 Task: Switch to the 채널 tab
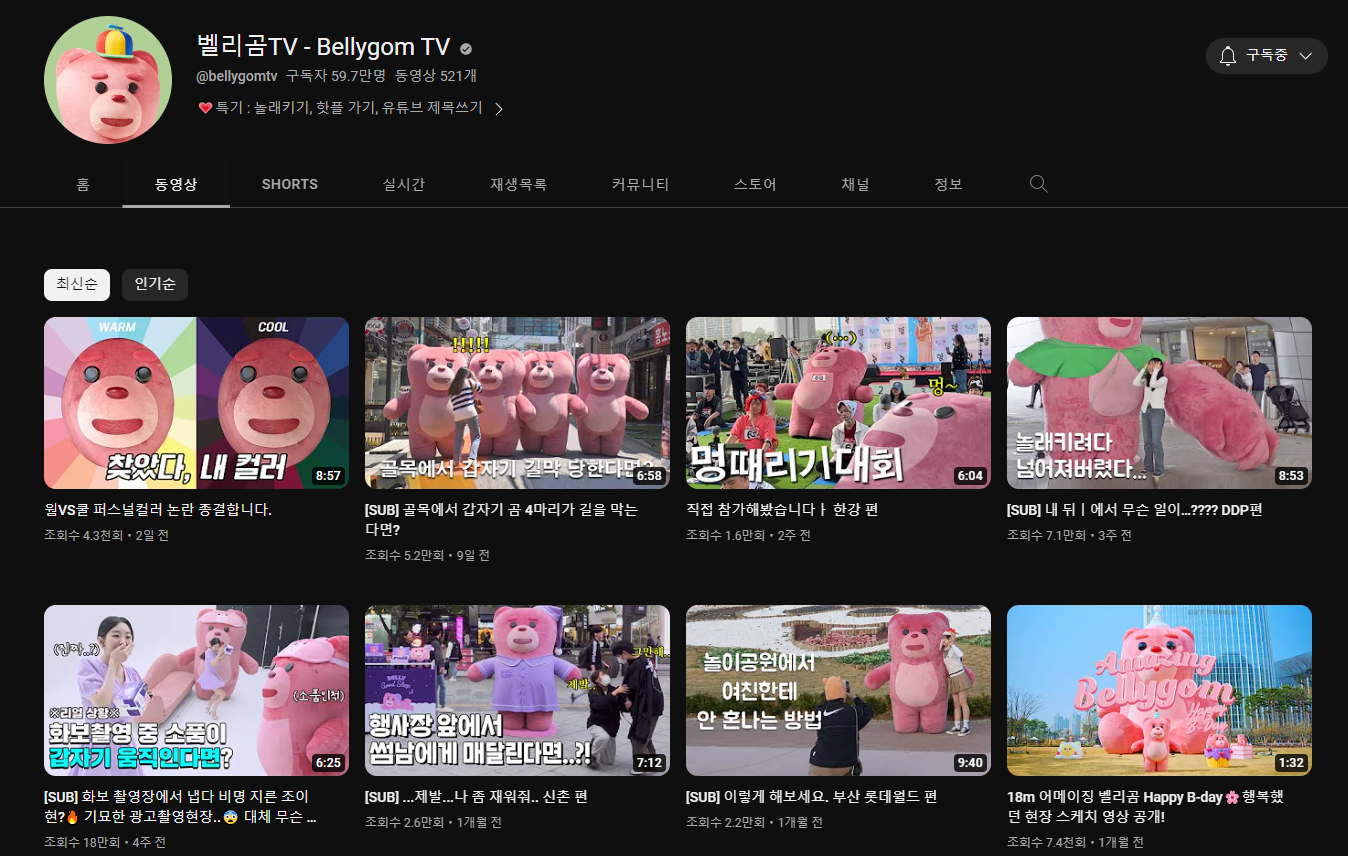855,184
